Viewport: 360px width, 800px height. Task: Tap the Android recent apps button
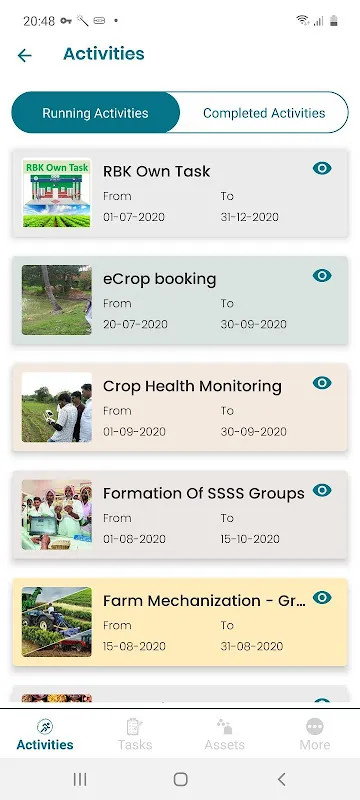click(x=80, y=779)
